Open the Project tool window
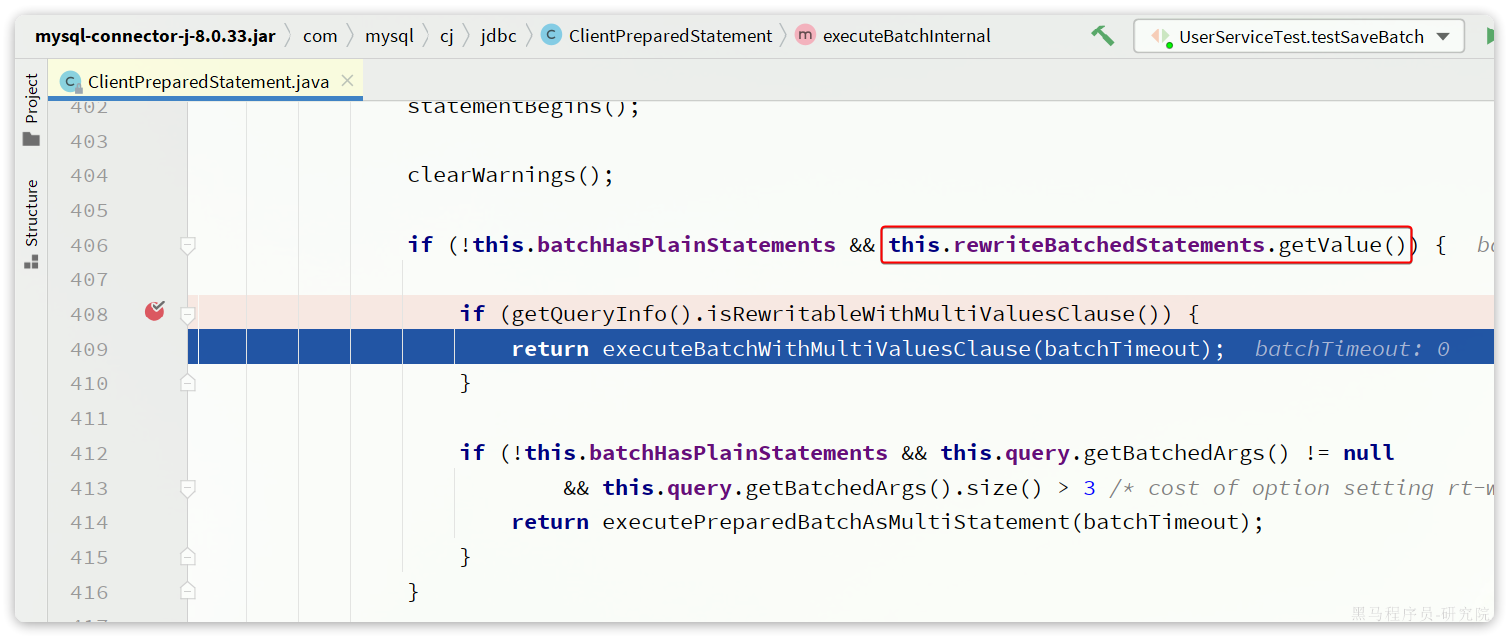Viewport: 1509px width, 639px height. click(32, 109)
